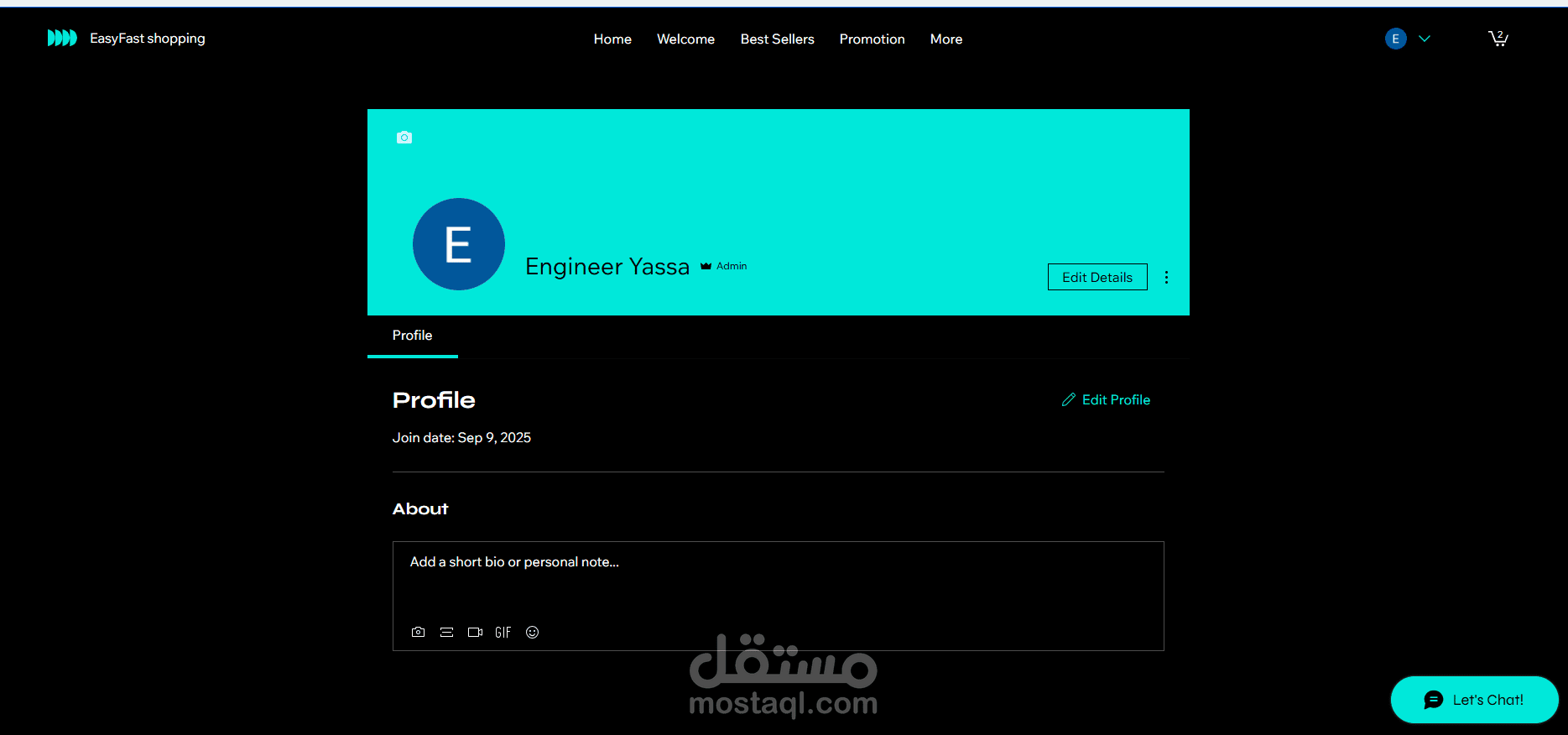The width and height of the screenshot is (1568, 735).
Task: Click the EasyFast shopping logo icon
Action: [62, 38]
